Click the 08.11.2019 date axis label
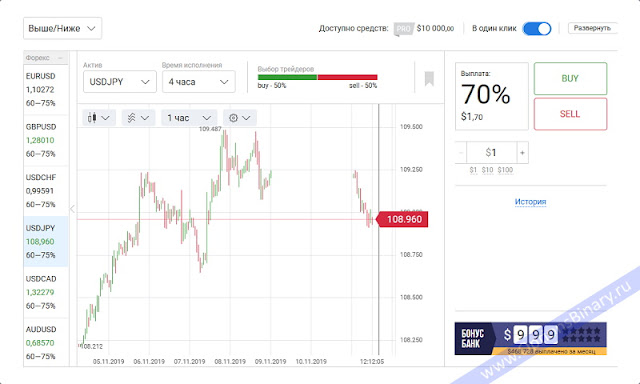The height and width of the screenshot is (384, 640). 230,362
